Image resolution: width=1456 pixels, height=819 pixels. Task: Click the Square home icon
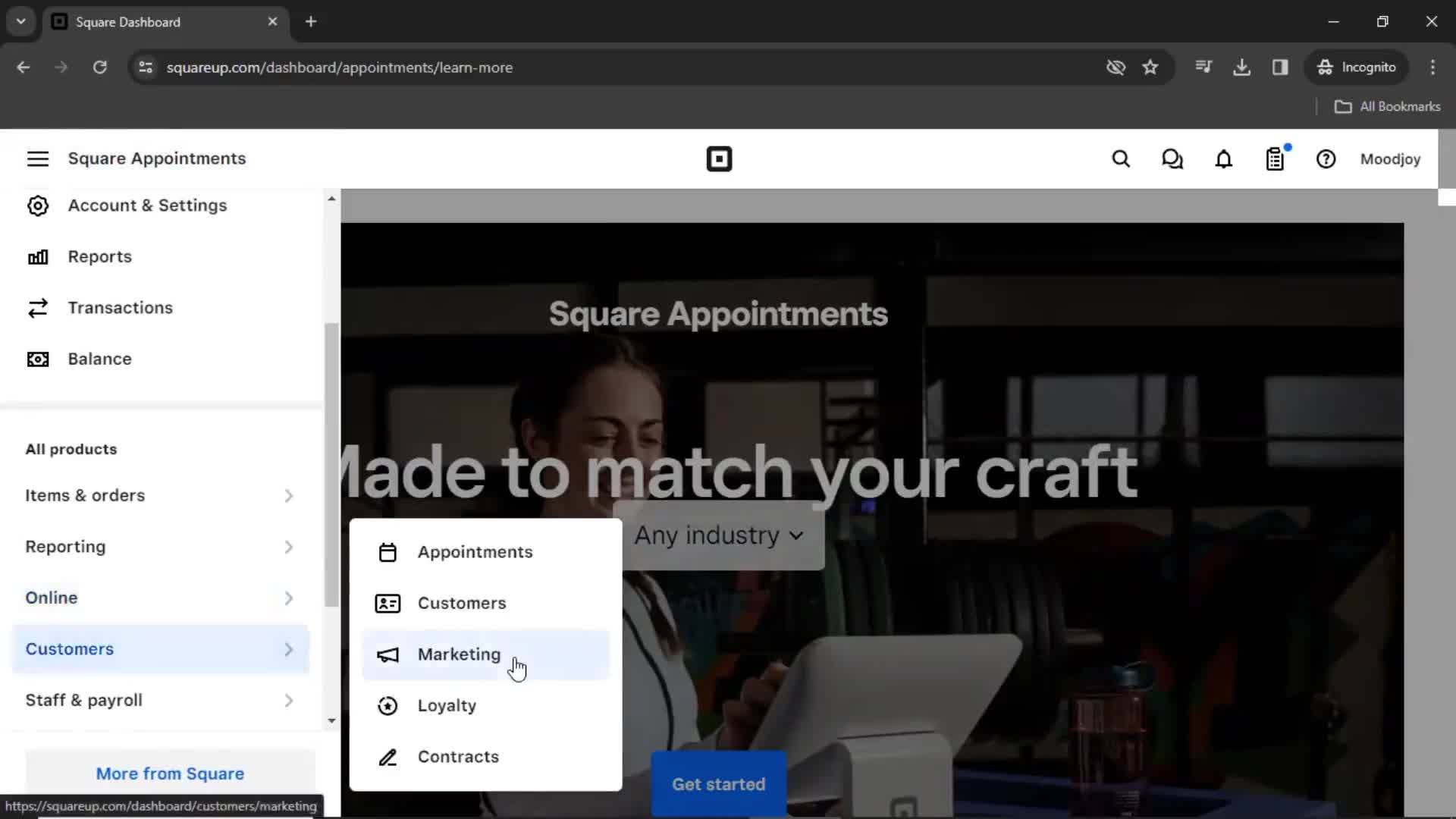[719, 159]
